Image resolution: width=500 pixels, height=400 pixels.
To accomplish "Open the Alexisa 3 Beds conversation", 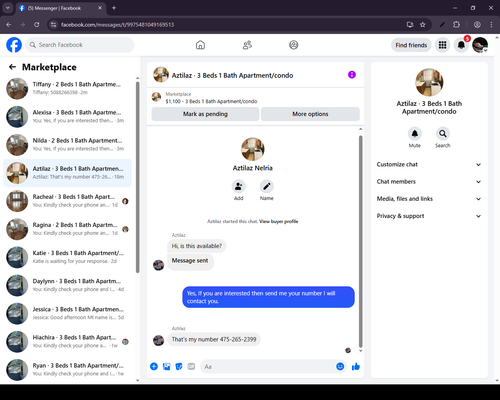I will 67,117.
